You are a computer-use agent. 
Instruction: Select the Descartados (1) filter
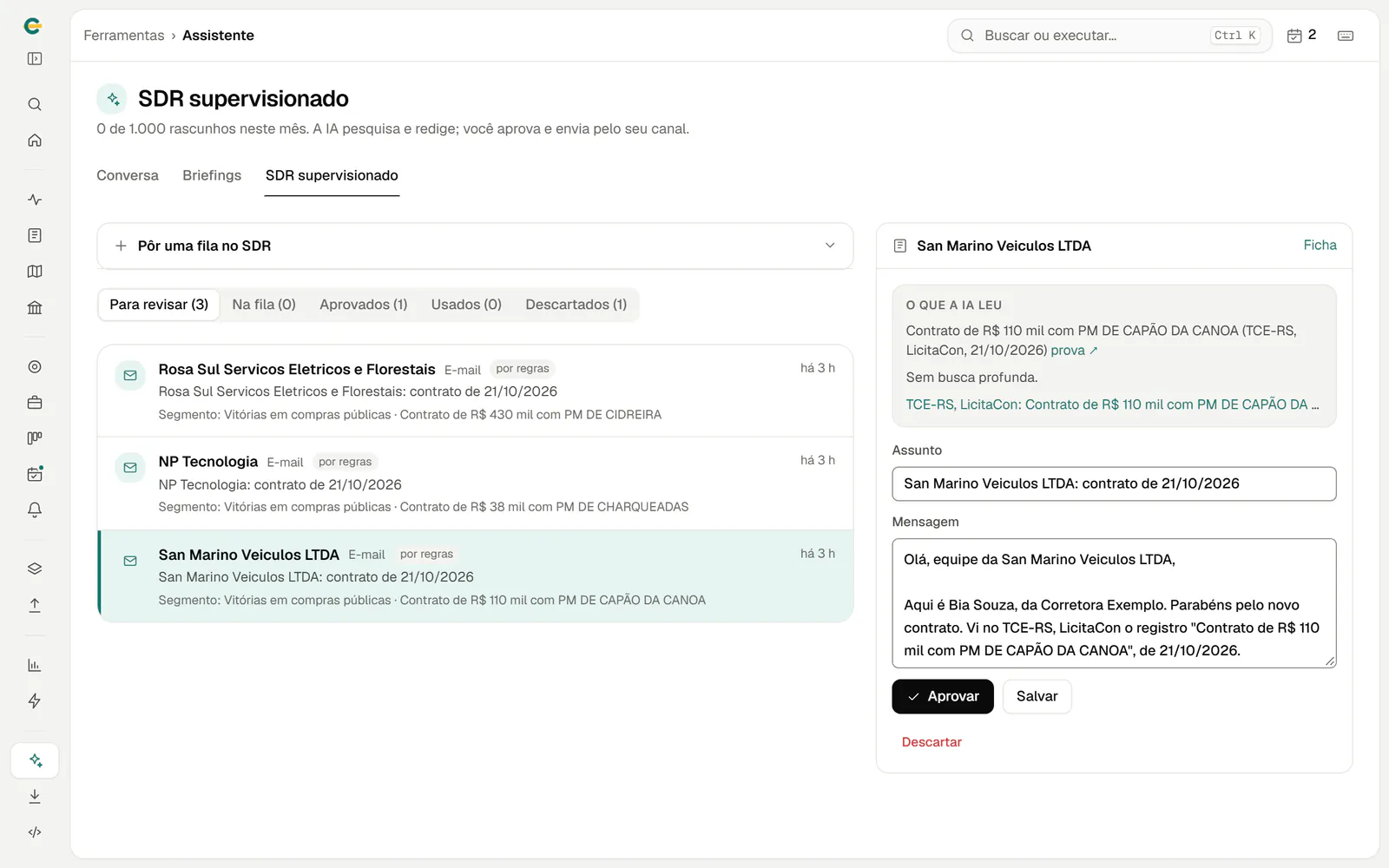coord(576,305)
